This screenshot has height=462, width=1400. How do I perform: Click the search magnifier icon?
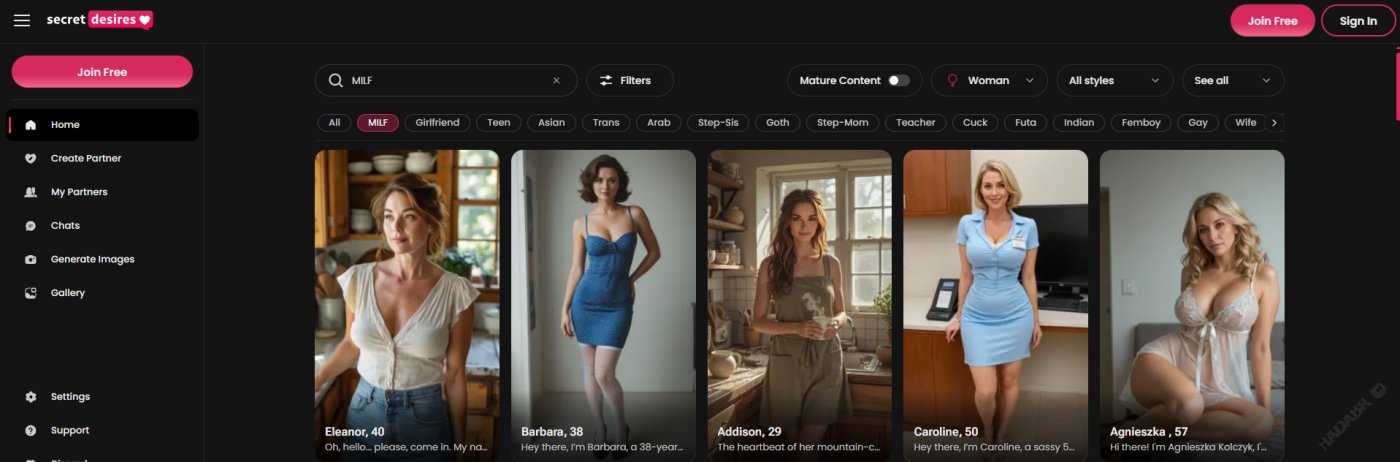(x=336, y=81)
